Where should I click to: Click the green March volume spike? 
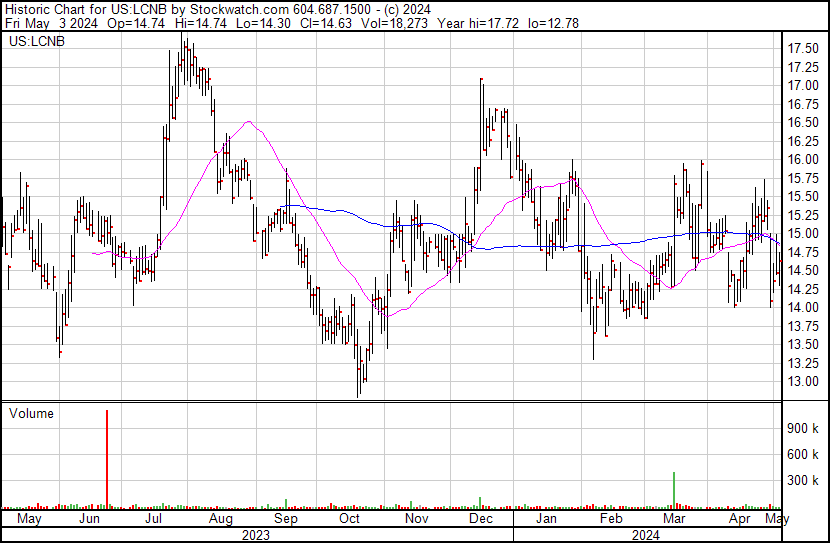pos(674,490)
